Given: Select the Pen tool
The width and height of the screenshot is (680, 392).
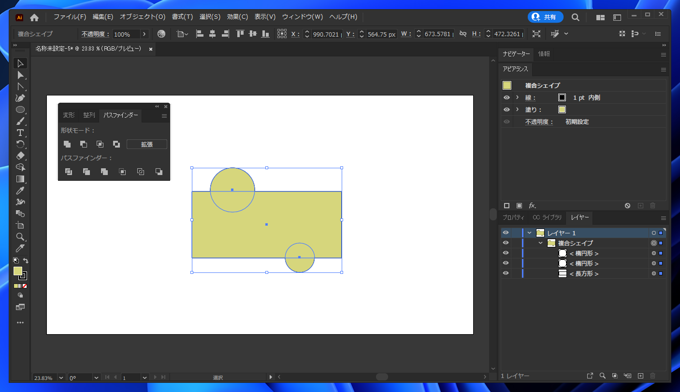Looking at the screenshot, I should point(20,98).
